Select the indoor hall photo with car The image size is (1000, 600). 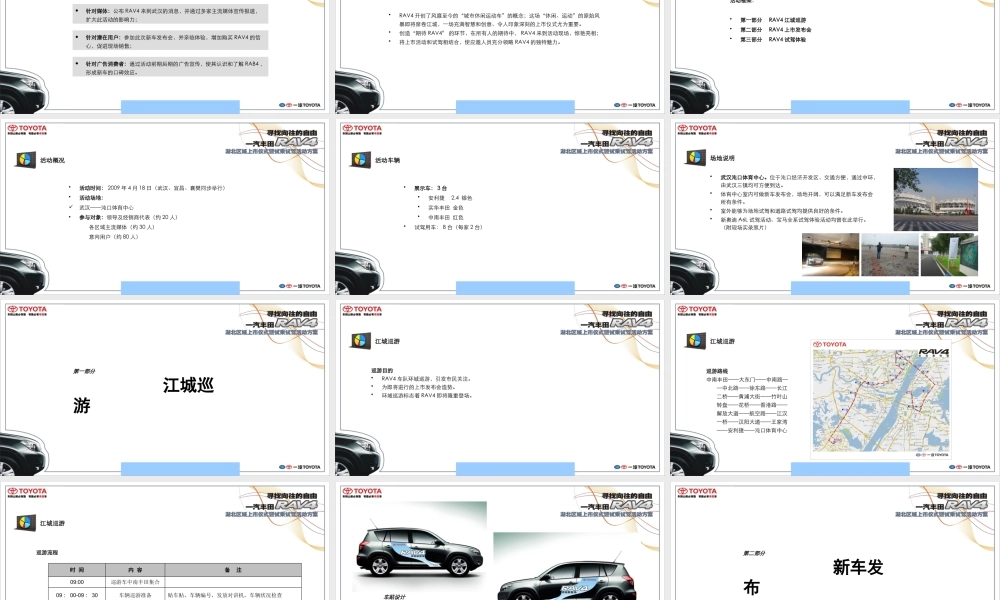[830, 254]
